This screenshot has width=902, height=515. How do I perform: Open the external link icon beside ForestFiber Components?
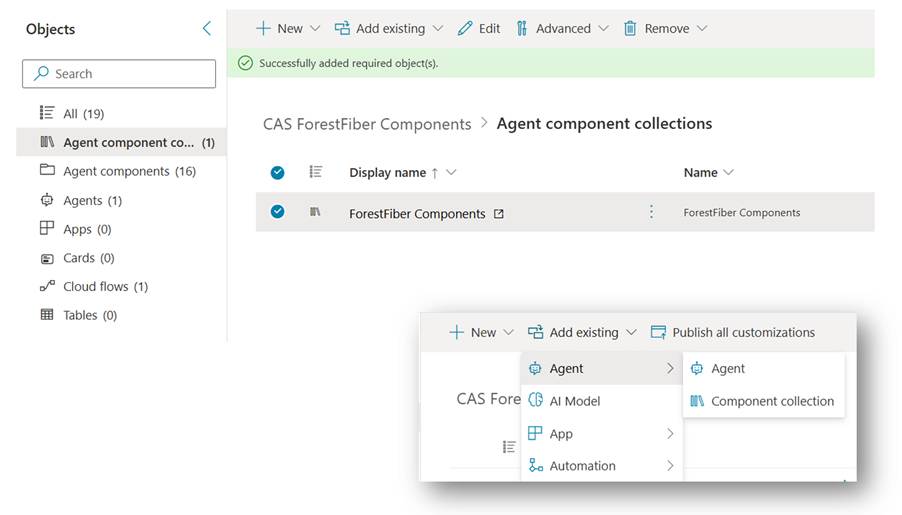coord(499,213)
